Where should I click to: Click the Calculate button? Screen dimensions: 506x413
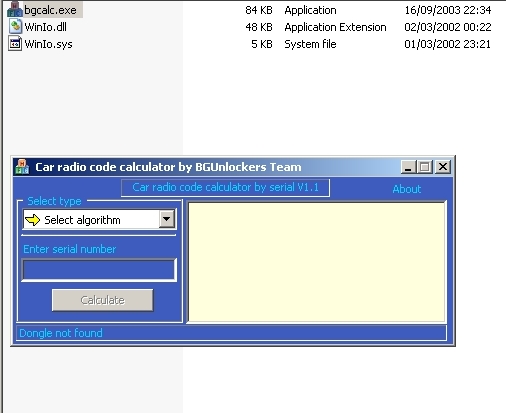[103, 300]
